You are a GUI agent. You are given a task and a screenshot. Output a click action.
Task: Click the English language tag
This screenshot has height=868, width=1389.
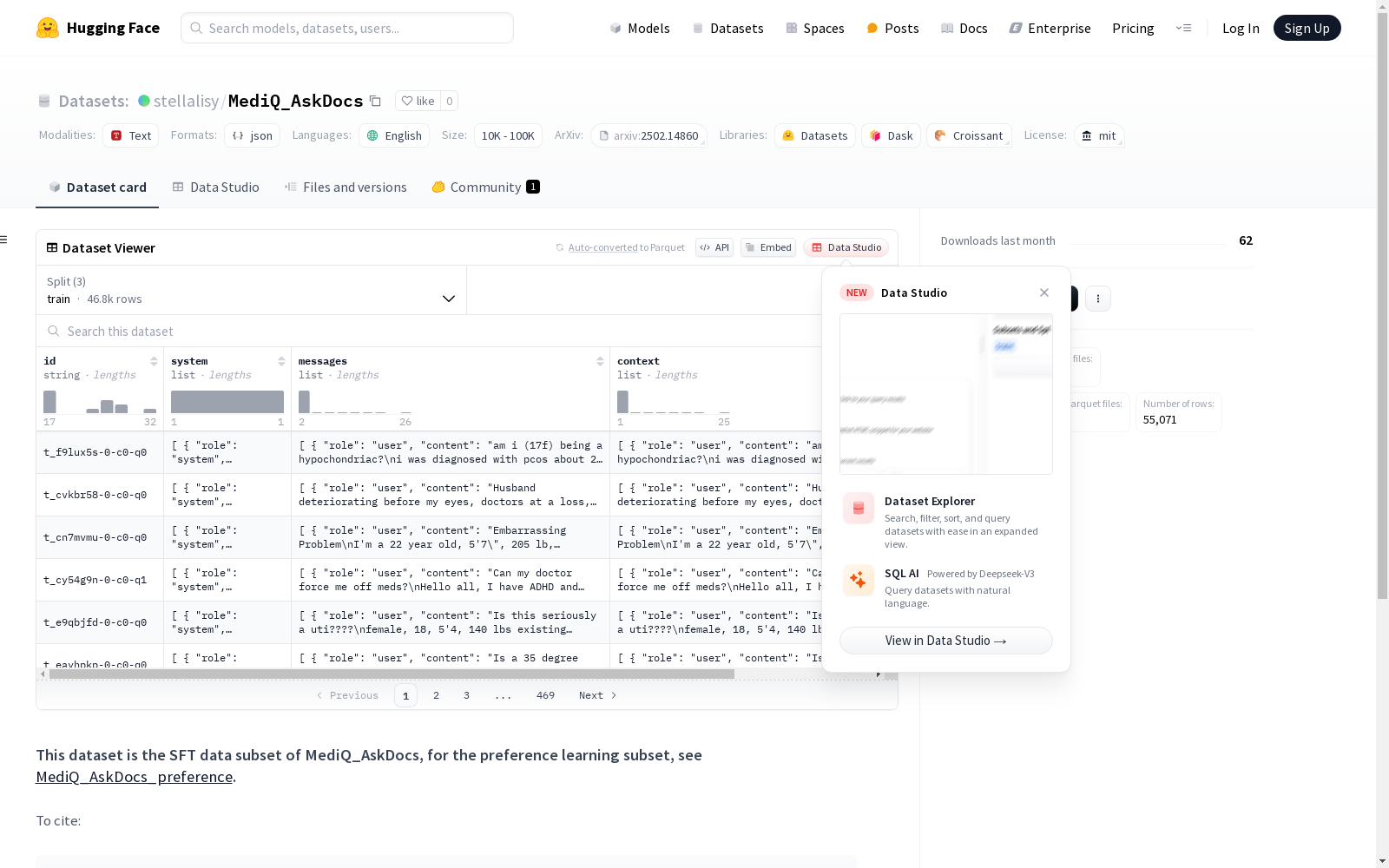[x=394, y=135]
